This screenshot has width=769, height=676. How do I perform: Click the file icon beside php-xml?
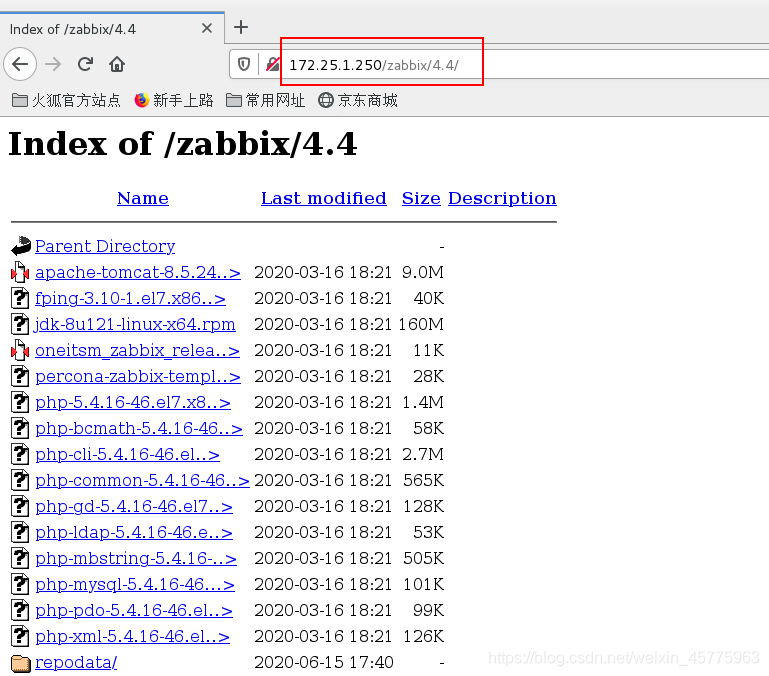point(20,636)
